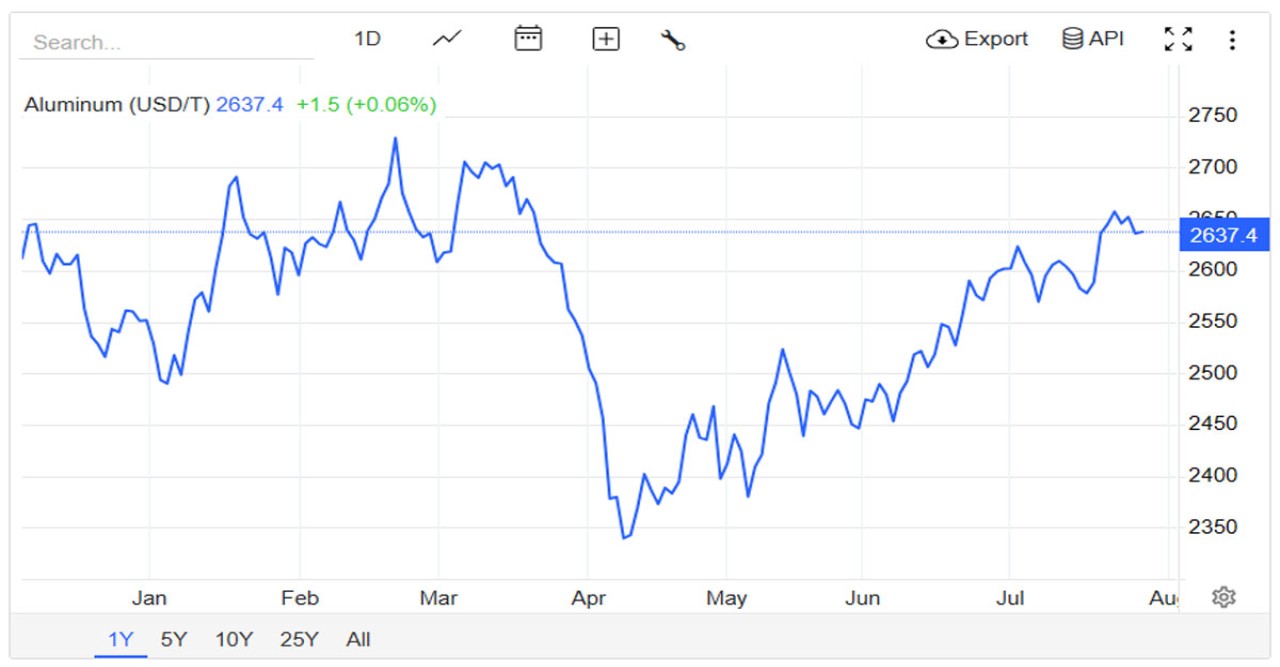Select the line chart type icon
The width and height of the screenshot is (1280, 667).
pyautogui.click(x=446, y=38)
